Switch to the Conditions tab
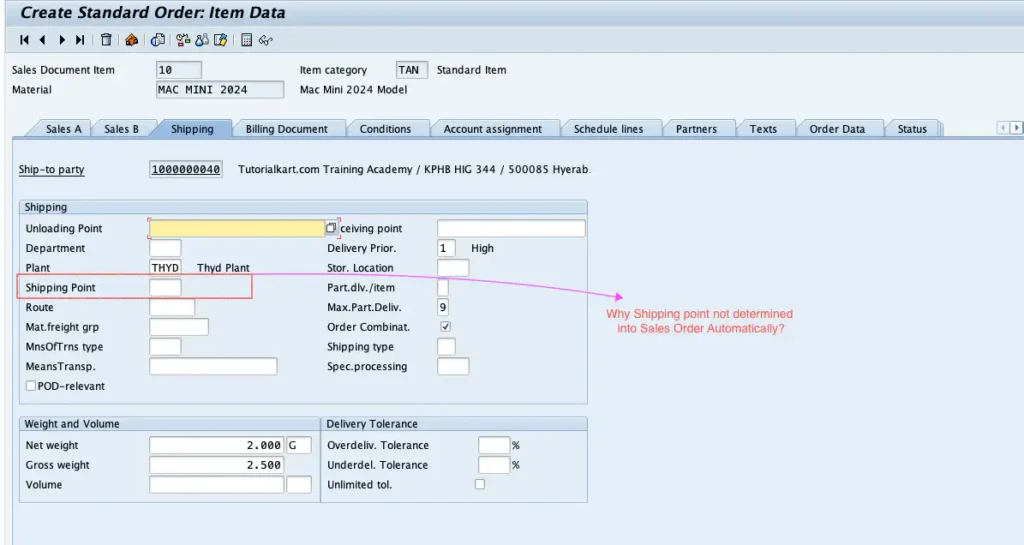1024x545 pixels. (385, 129)
